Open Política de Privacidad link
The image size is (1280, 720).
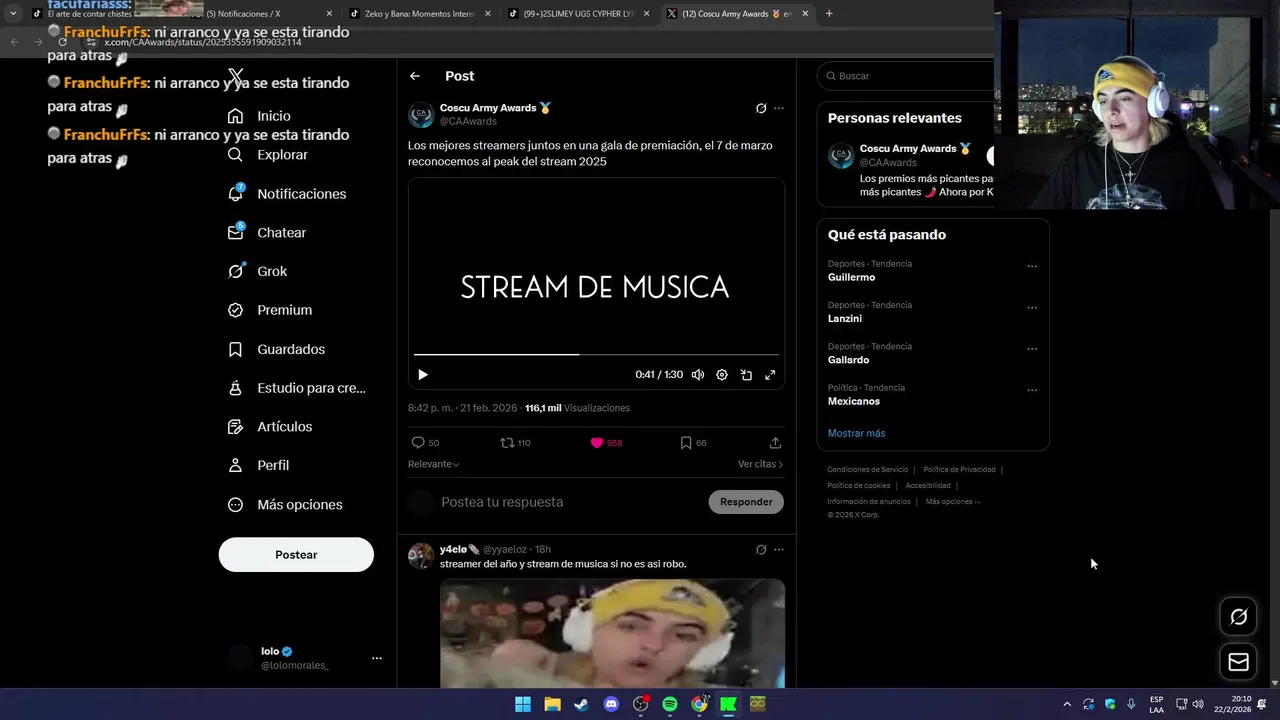[959, 470]
